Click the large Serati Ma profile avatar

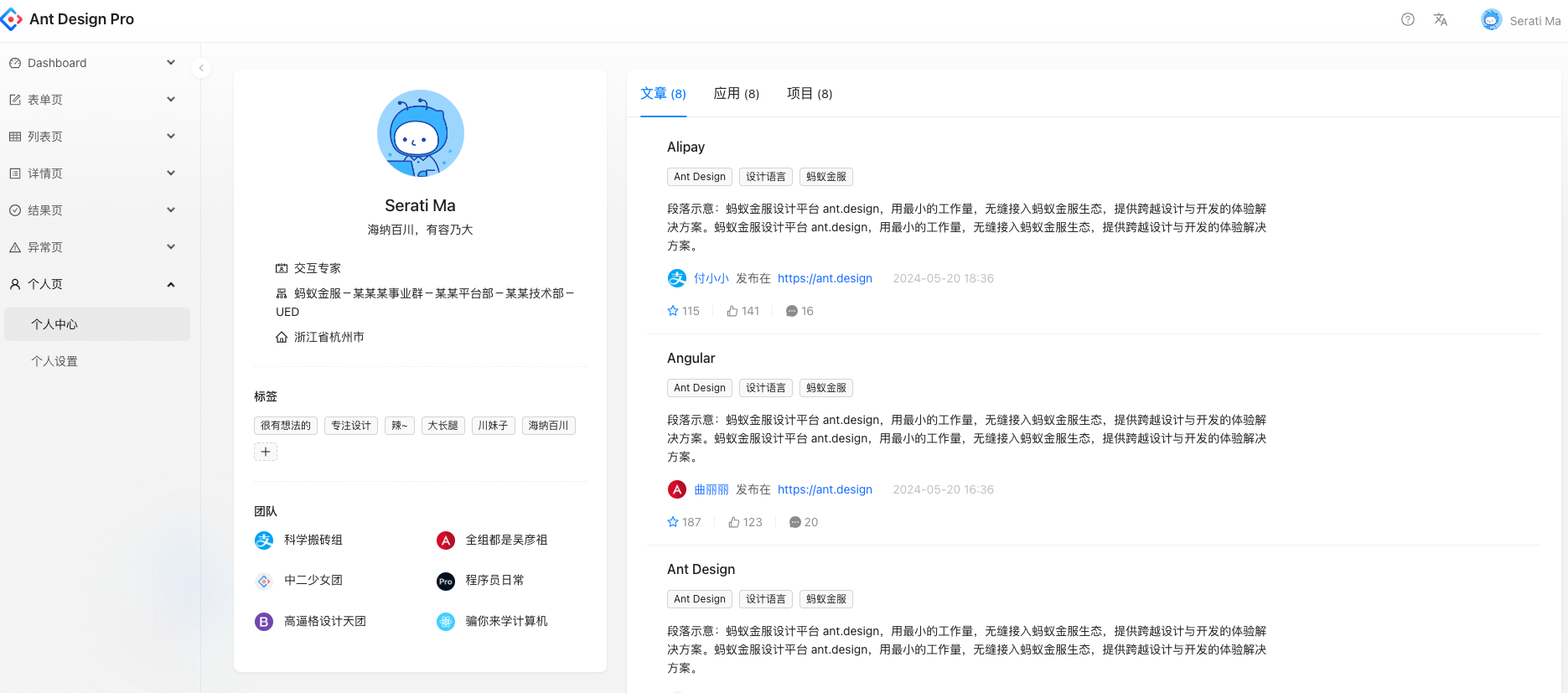pos(421,133)
